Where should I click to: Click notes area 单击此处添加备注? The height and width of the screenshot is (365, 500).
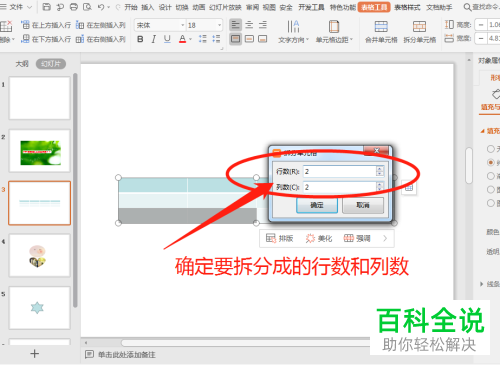pyautogui.click(x=127, y=355)
